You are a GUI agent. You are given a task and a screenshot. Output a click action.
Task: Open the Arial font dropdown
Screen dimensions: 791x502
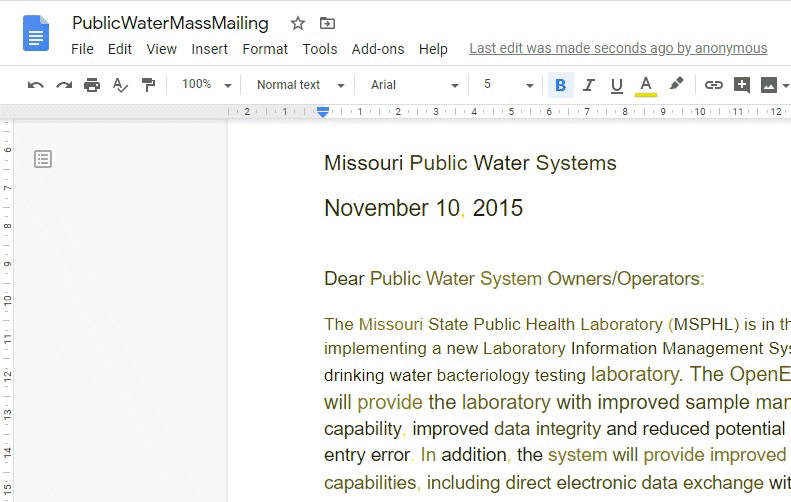(415, 85)
